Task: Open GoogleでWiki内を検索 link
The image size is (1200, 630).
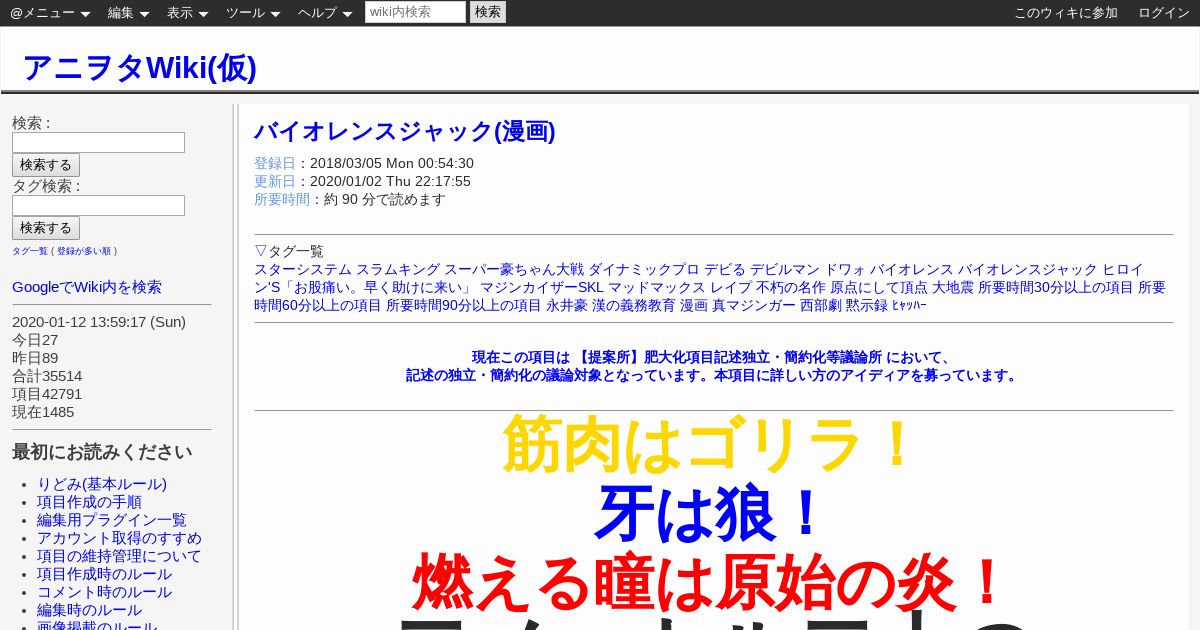Action: click(x=87, y=287)
